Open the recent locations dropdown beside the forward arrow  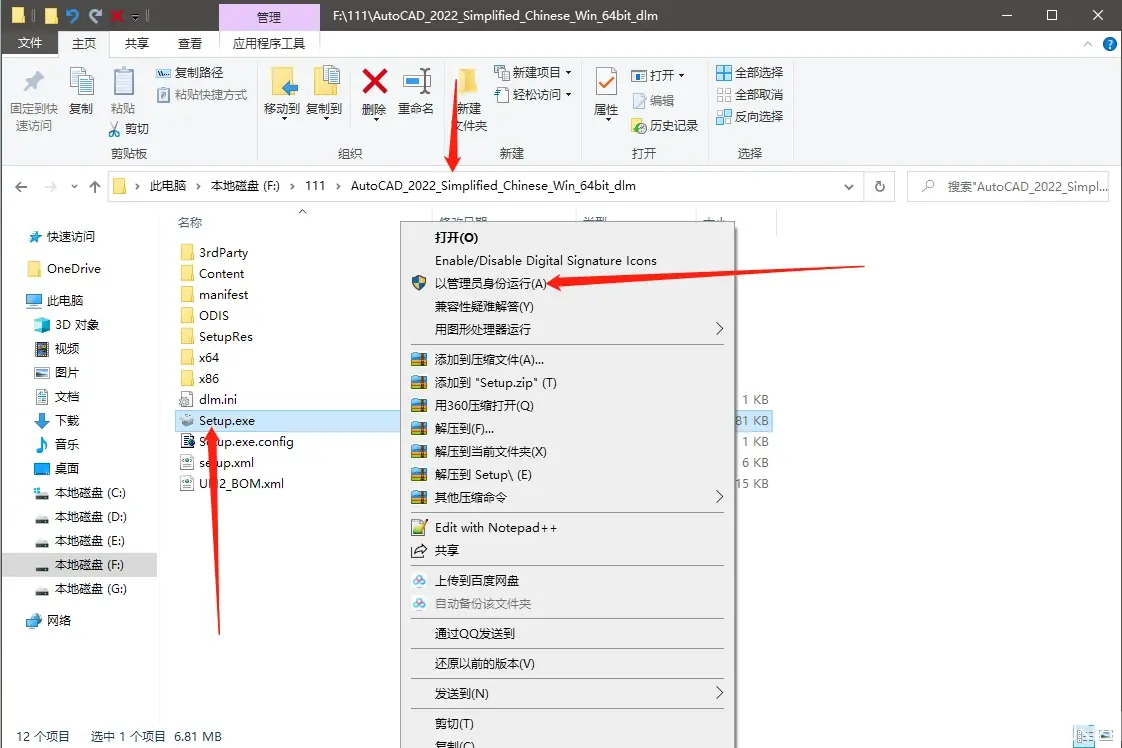pyautogui.click(x=74, y=187)
